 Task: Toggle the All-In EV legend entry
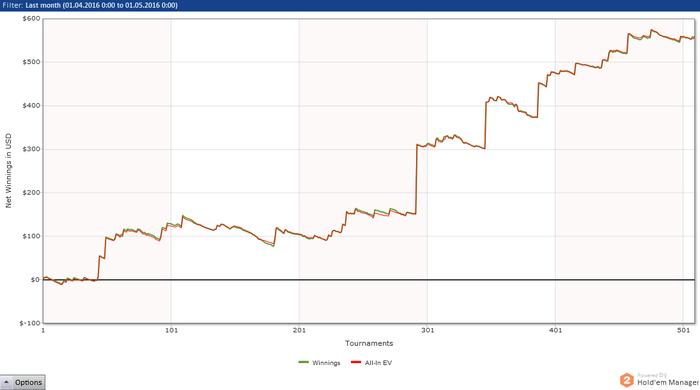pyautogui.click(x=371, y=363)
